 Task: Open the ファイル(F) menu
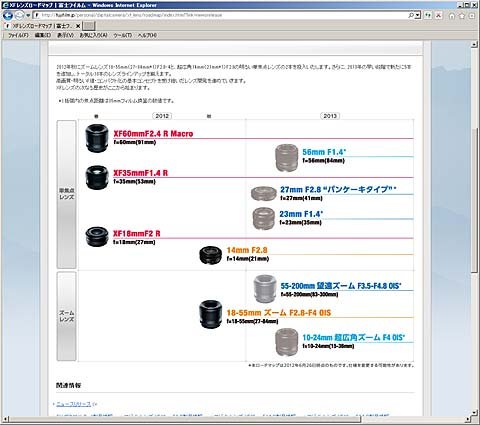(x=18, y=35)
